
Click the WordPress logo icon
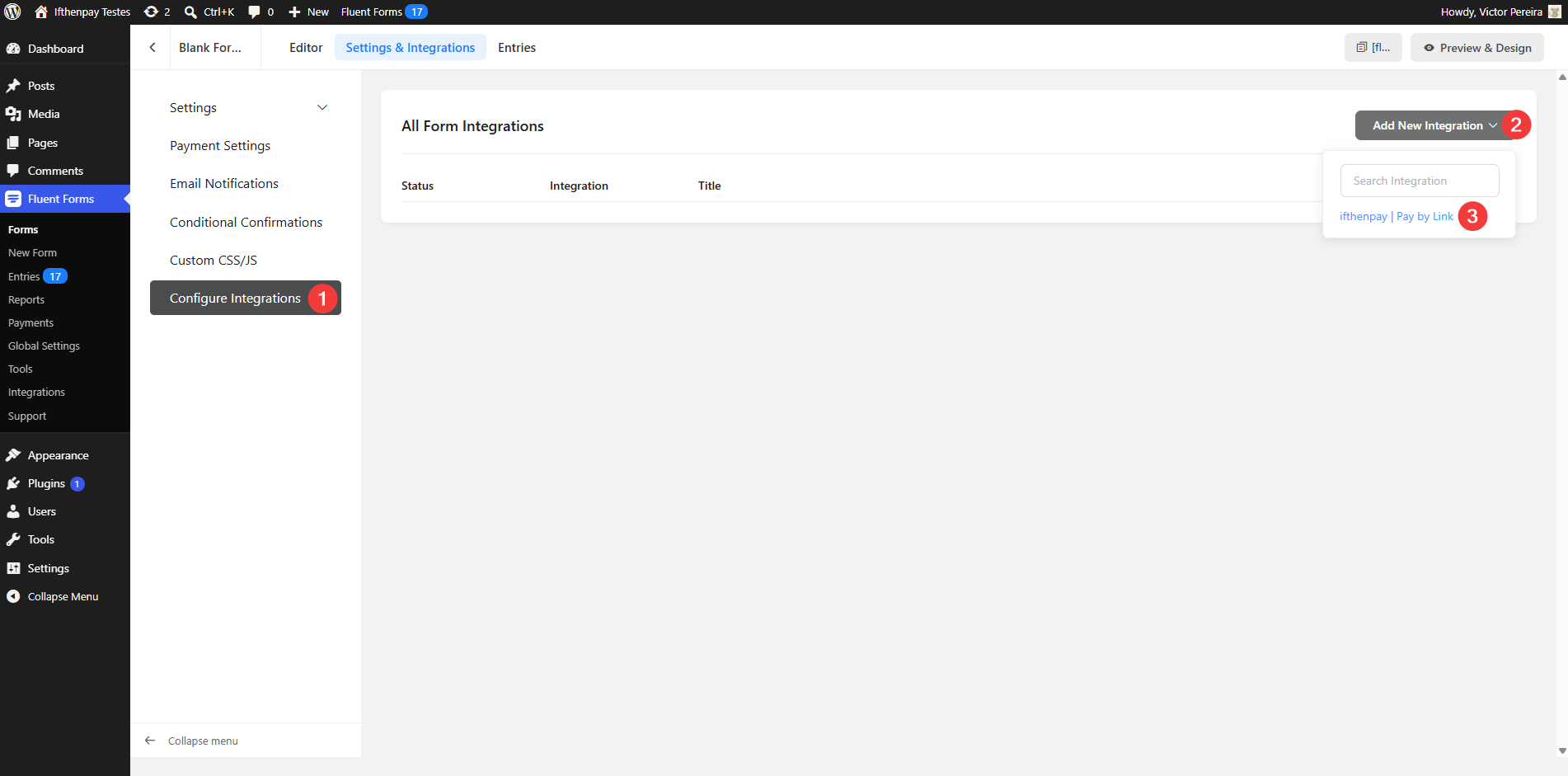pos(12,12)
